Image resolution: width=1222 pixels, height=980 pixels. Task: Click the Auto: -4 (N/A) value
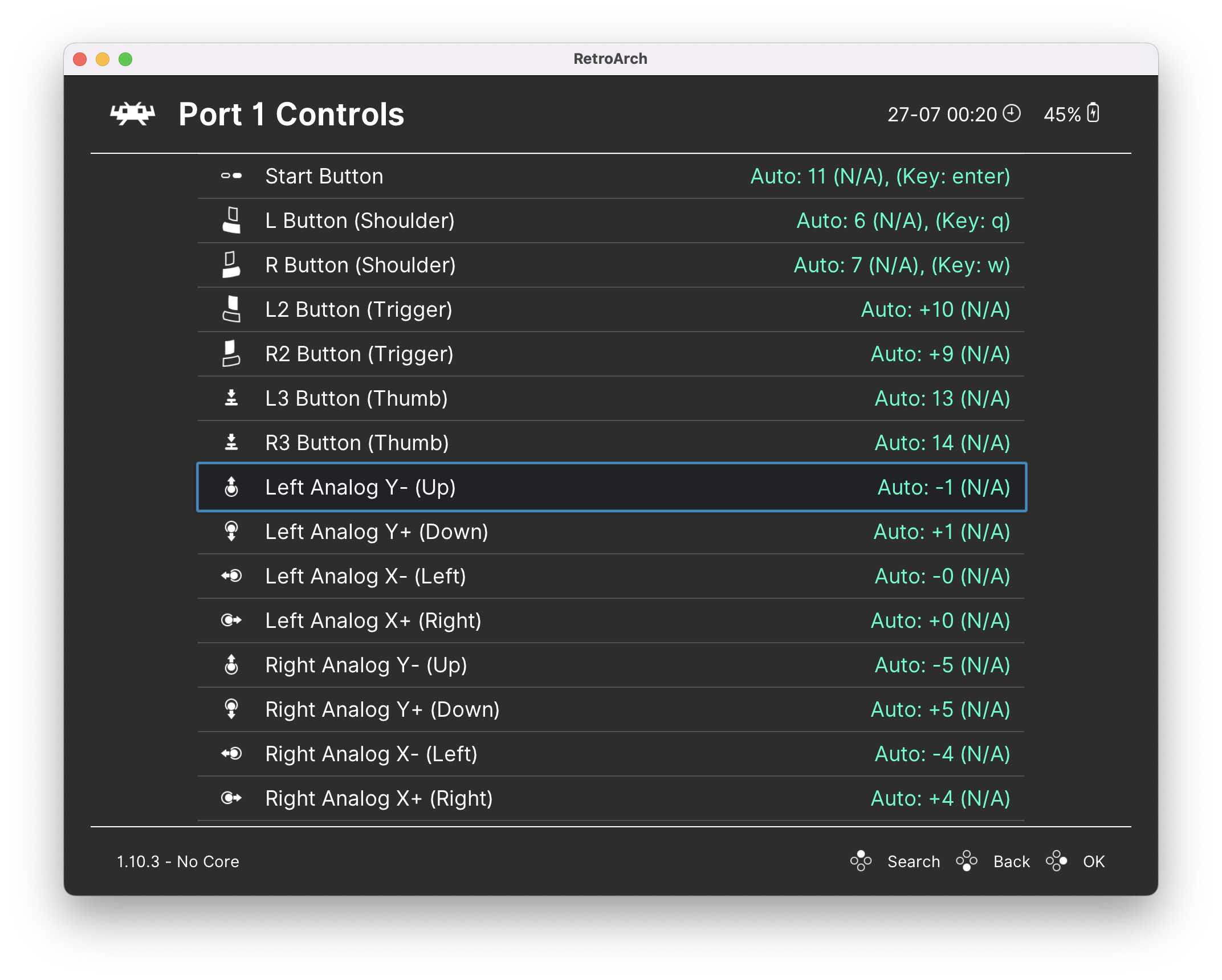point(942,754)
